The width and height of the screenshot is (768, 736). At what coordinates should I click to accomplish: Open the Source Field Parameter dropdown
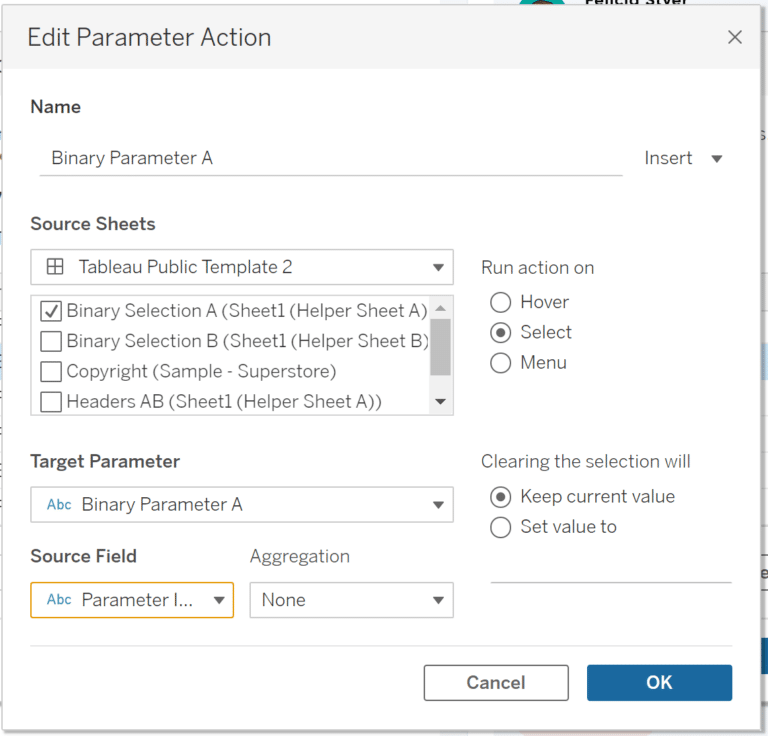(132, 600)
